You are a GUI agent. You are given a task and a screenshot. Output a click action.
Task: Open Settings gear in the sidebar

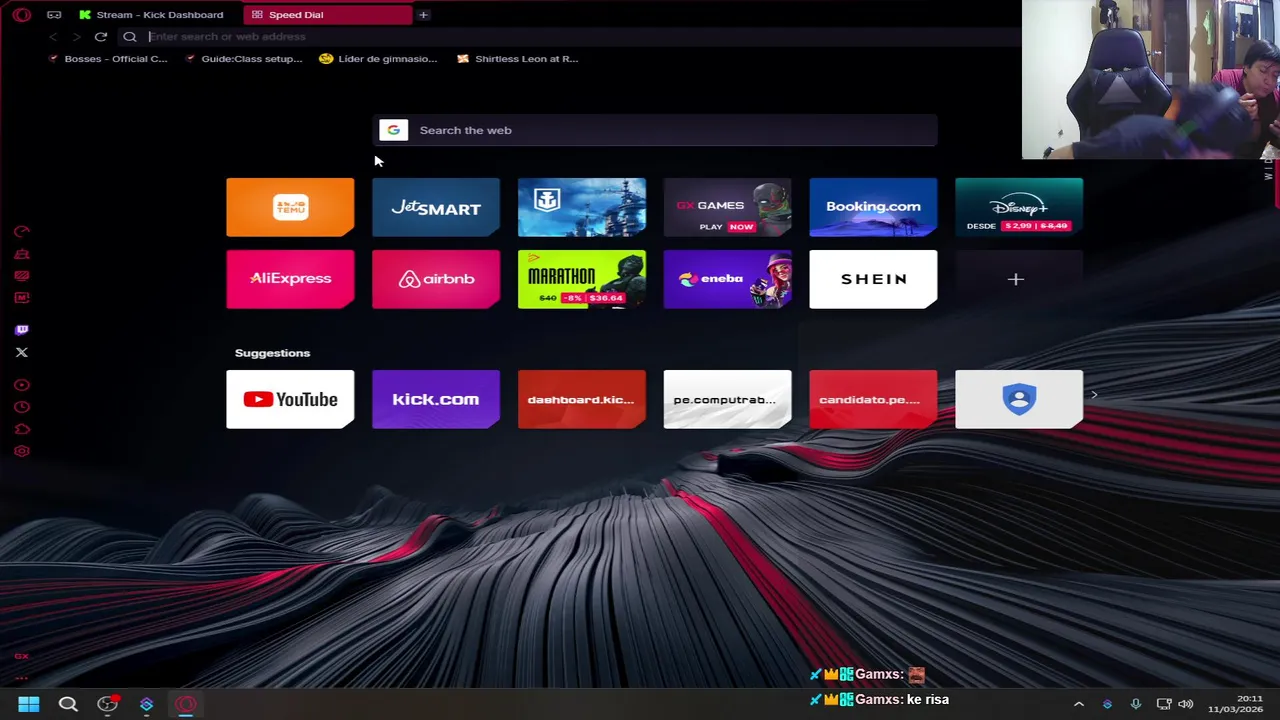pos(21,451)
